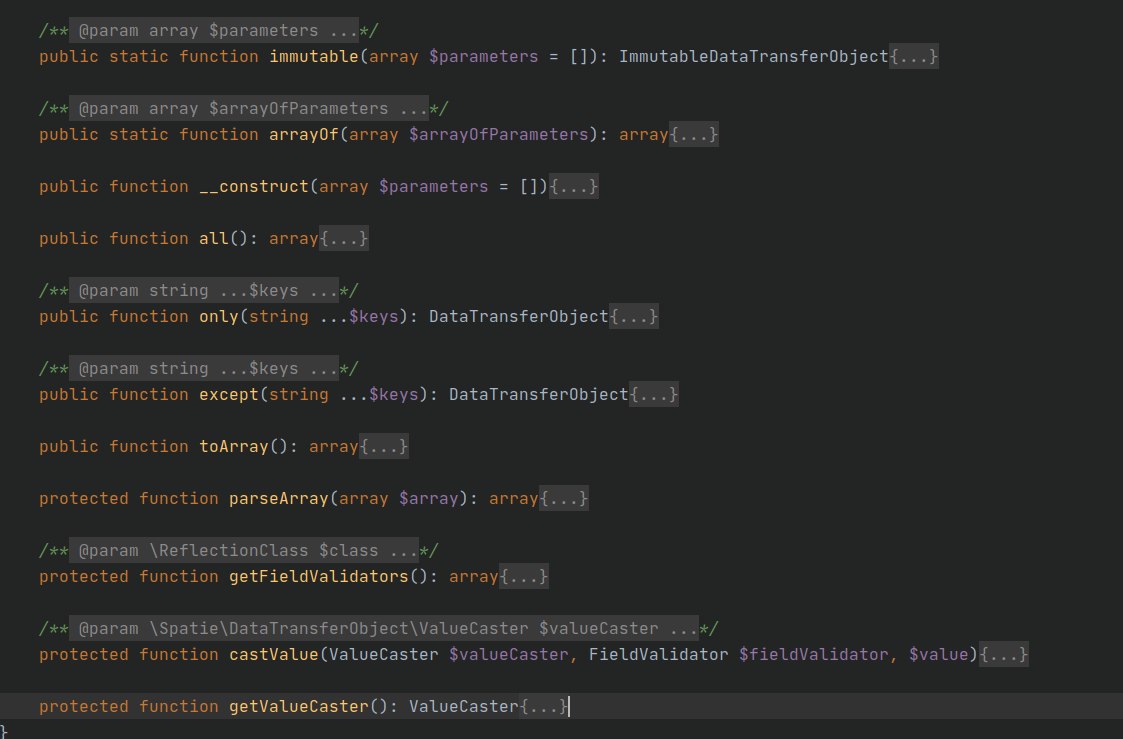
Task: Click the all method name
Action: click(214, 238)
